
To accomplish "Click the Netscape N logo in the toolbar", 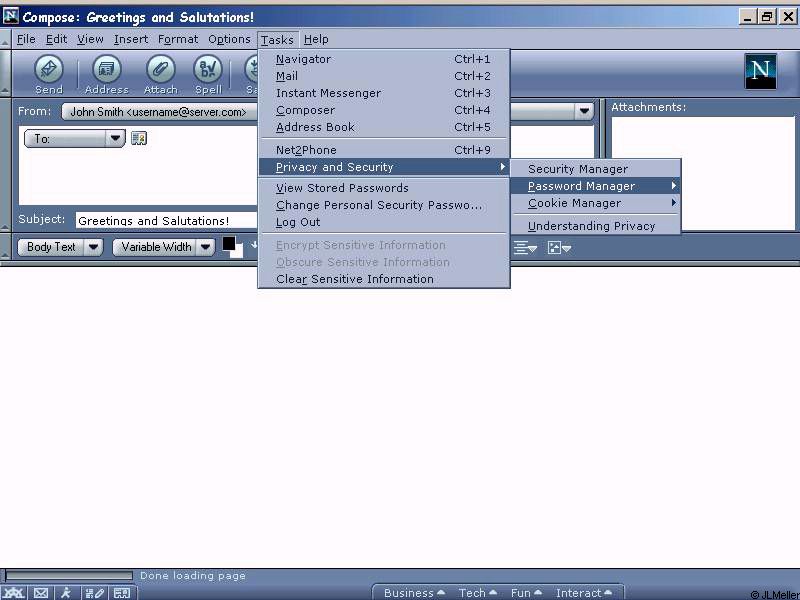I will (x=760, y=71).
